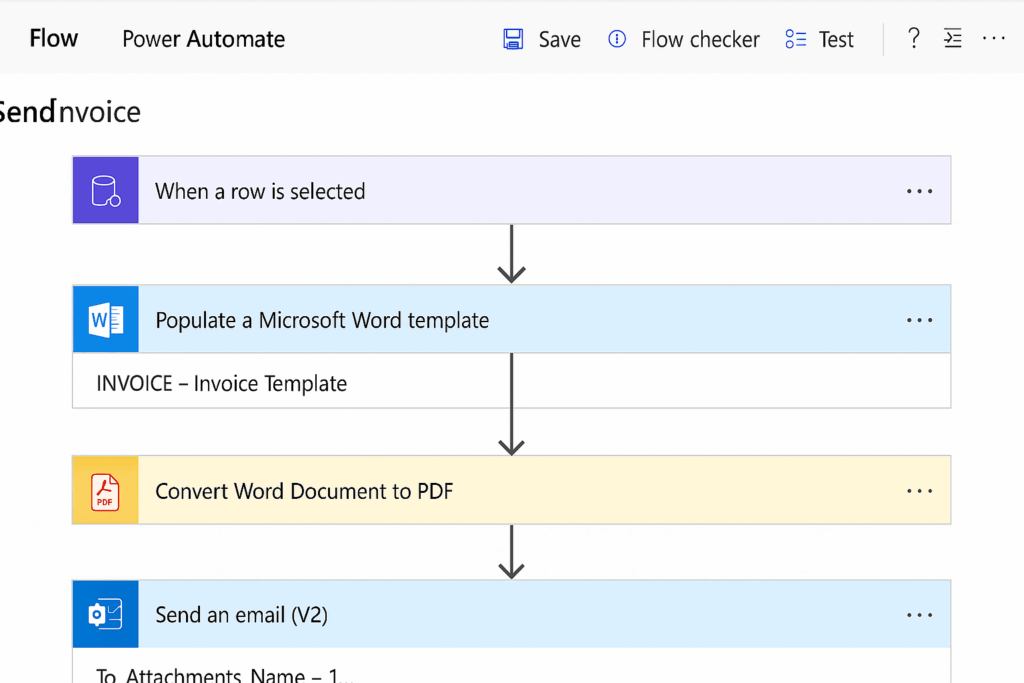Viewport: 1024px width, 683px height.
Task: Click the Power Automate title link
Action: click(203, 39)
